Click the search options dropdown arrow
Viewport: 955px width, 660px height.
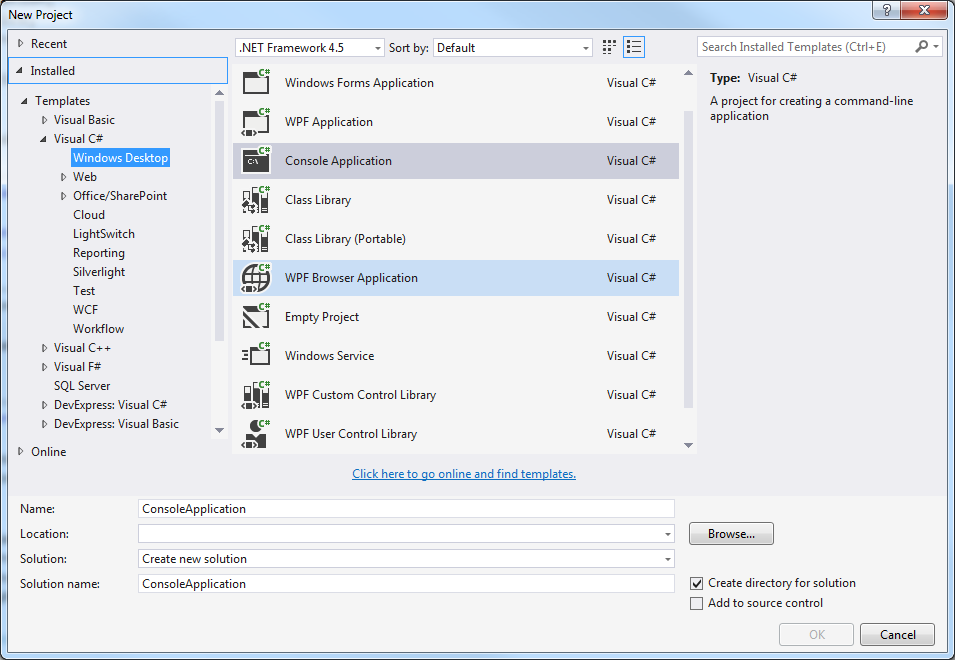(x=936, y=46)
